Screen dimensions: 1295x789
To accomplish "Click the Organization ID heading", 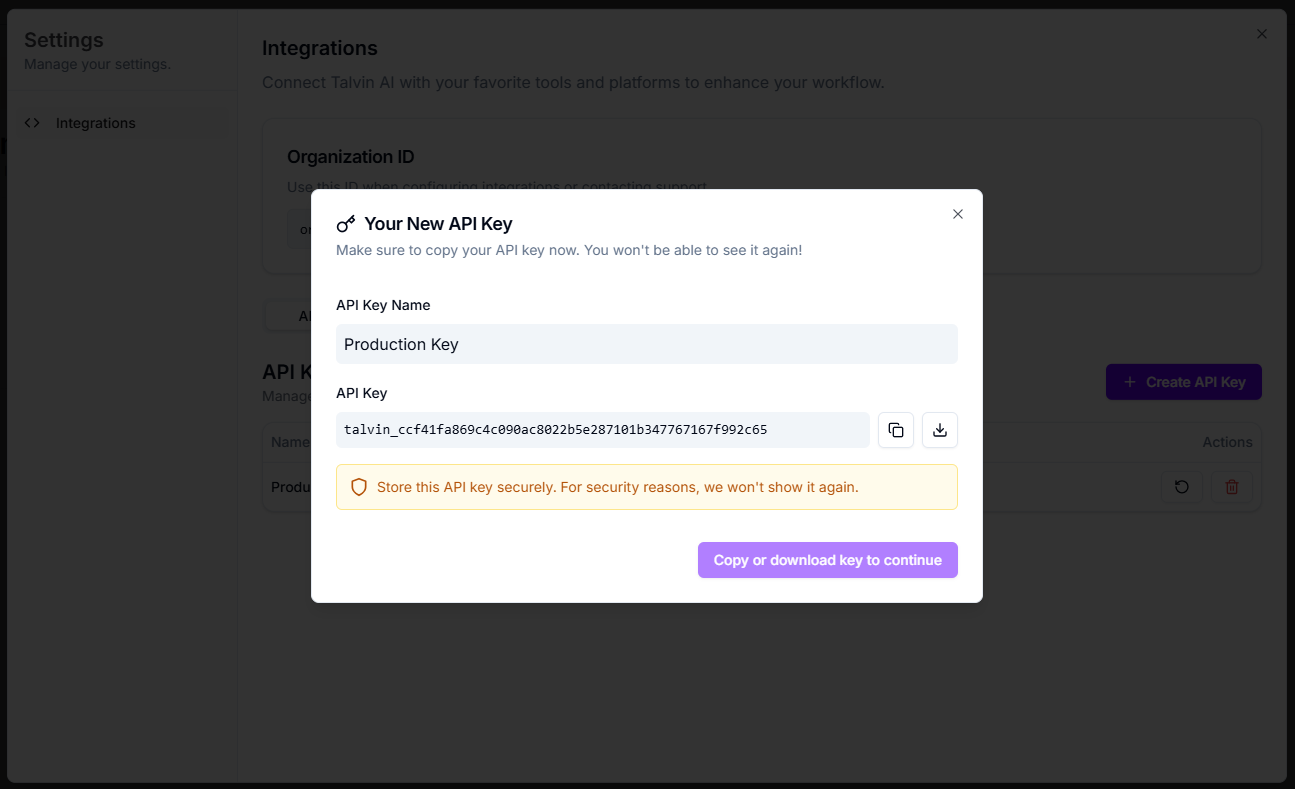I will (351, 157).
